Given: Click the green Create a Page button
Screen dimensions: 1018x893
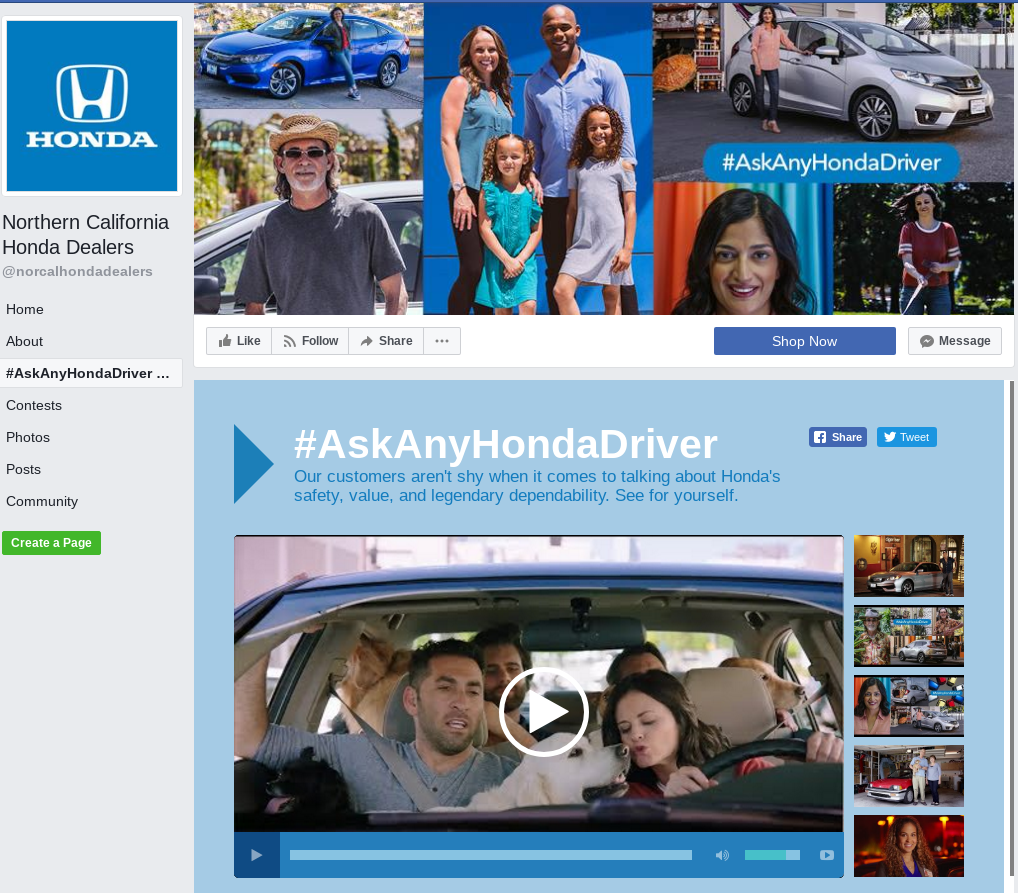Looking at the screenshot, I should click(51, 543).
